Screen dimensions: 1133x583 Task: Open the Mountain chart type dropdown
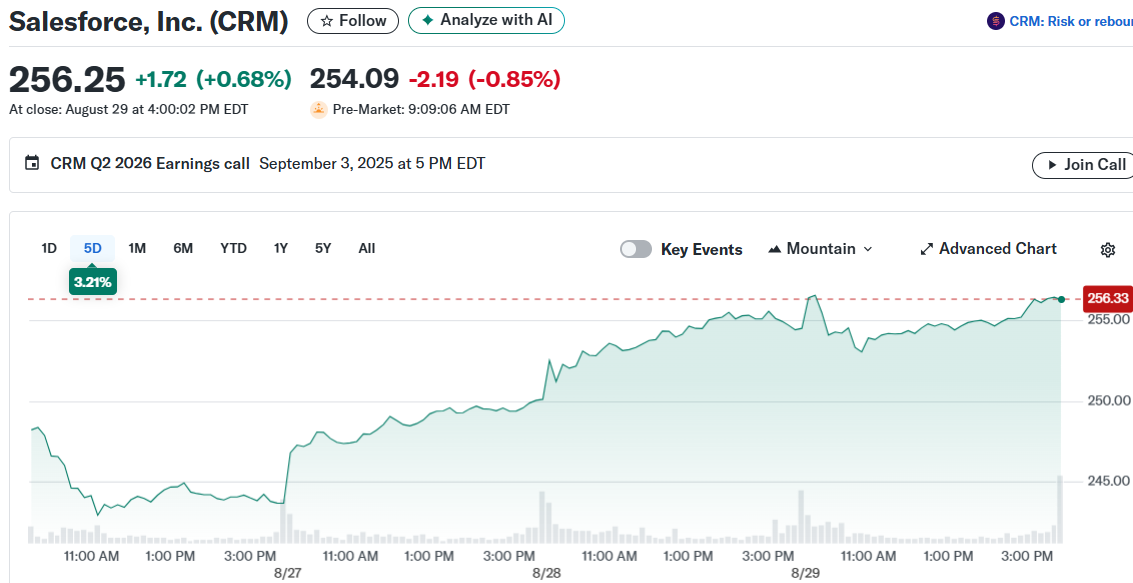click(820, 249)
